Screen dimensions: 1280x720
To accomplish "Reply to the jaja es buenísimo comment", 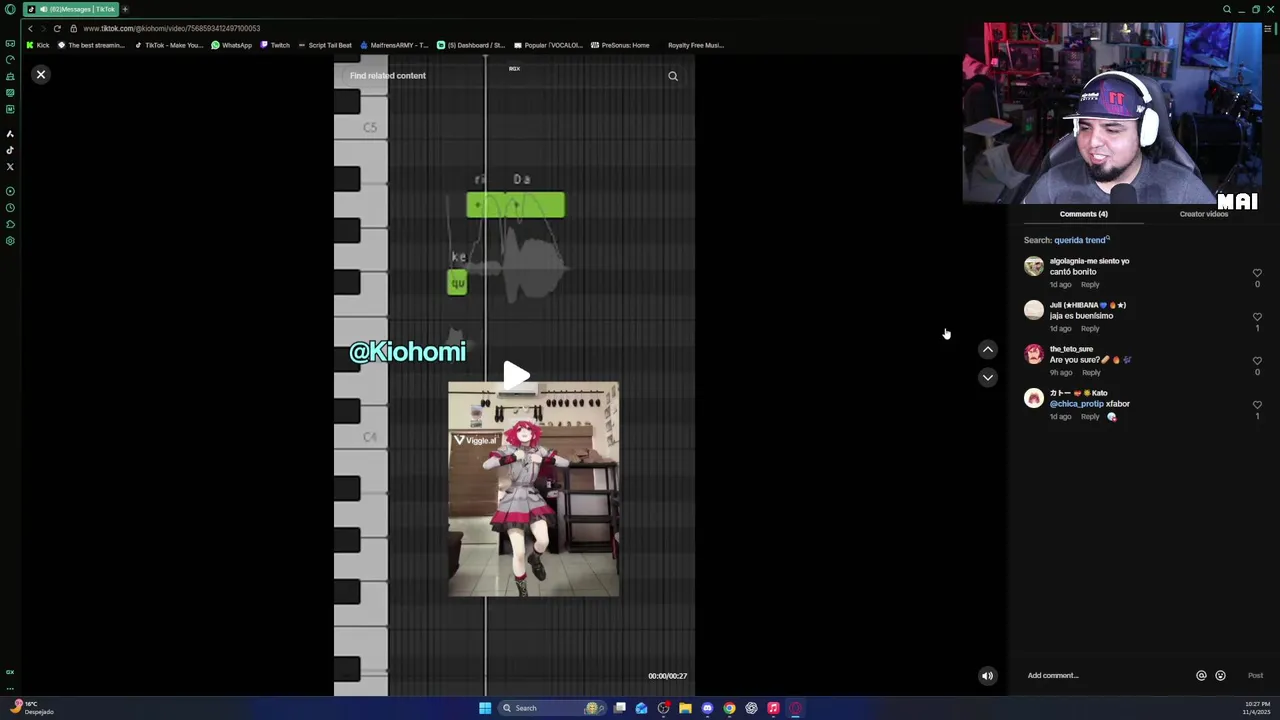I will pyautogui.click(x=1090, y=329).
